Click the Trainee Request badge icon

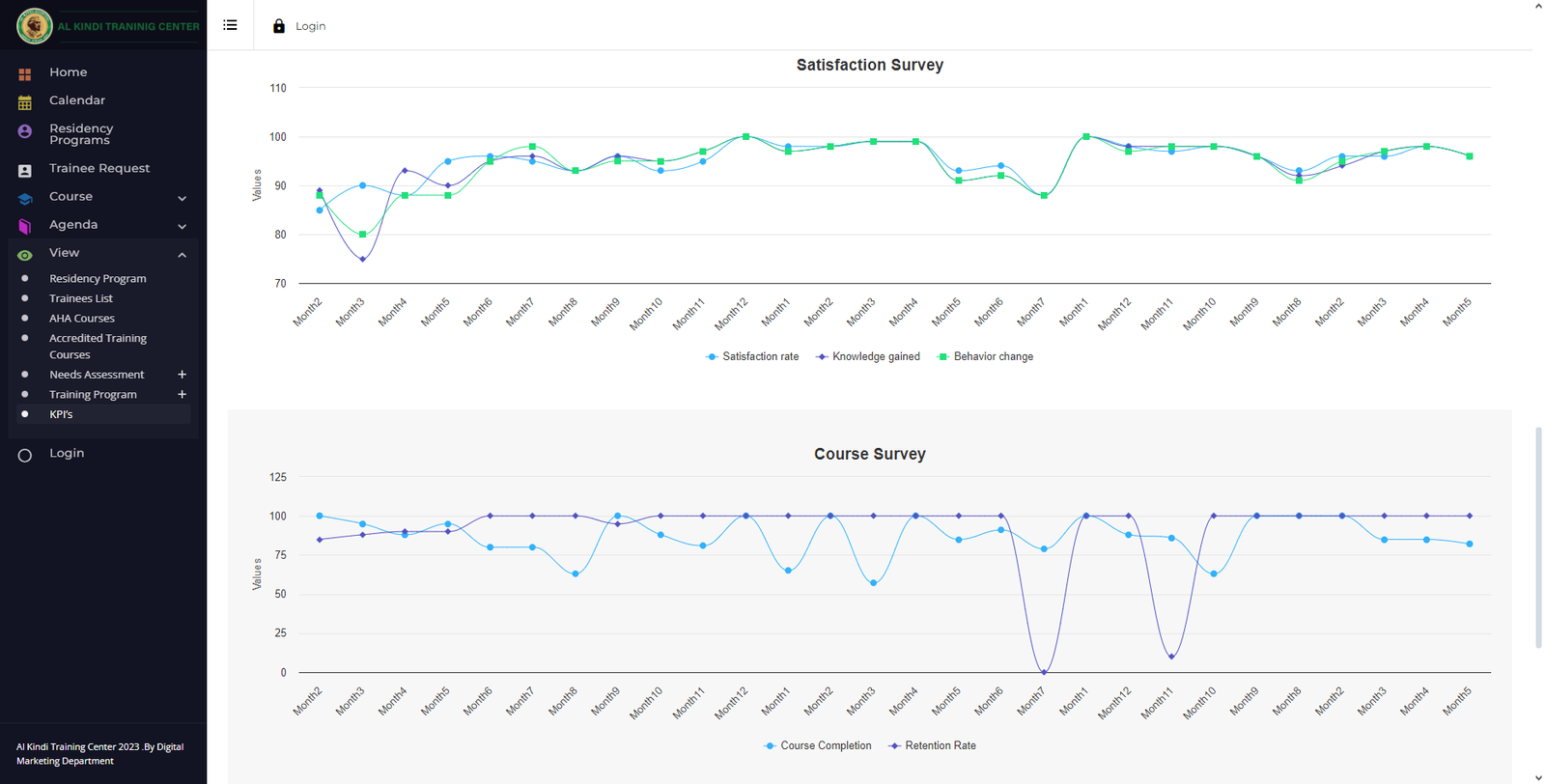25,170
